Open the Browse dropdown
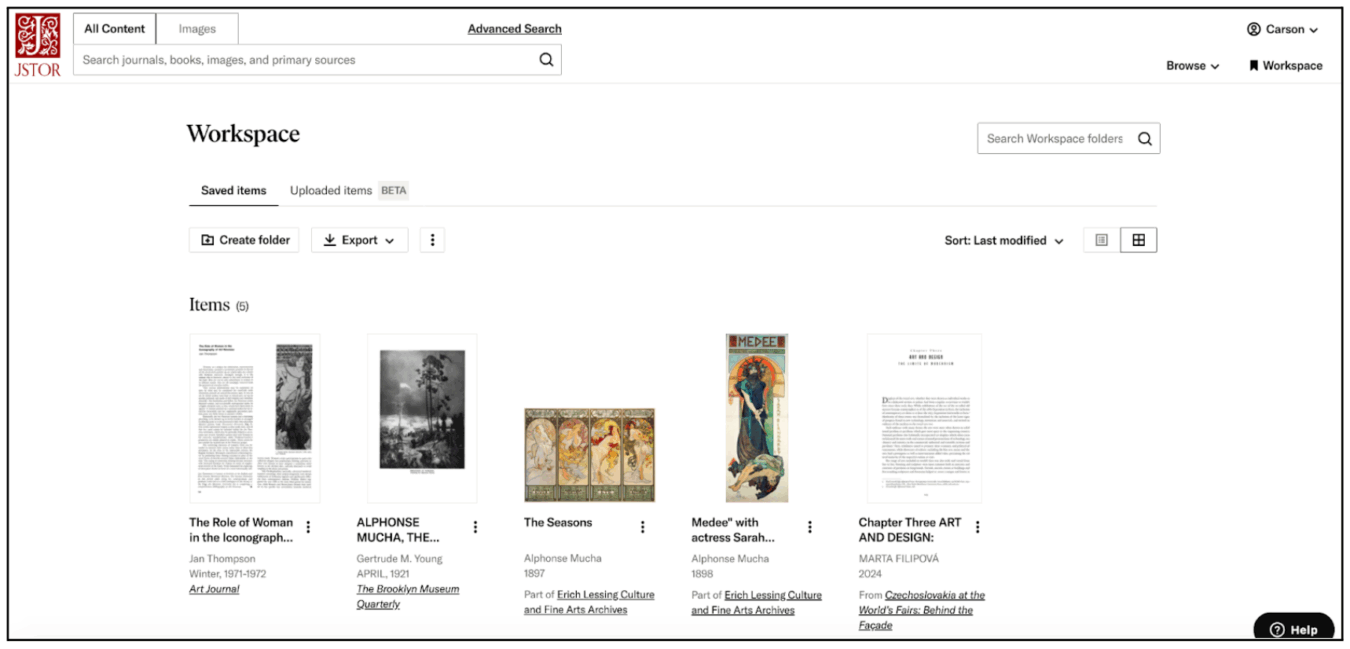Viewport: 1350px width, 649px height. pyautogui.click(x=1191, y=65)
